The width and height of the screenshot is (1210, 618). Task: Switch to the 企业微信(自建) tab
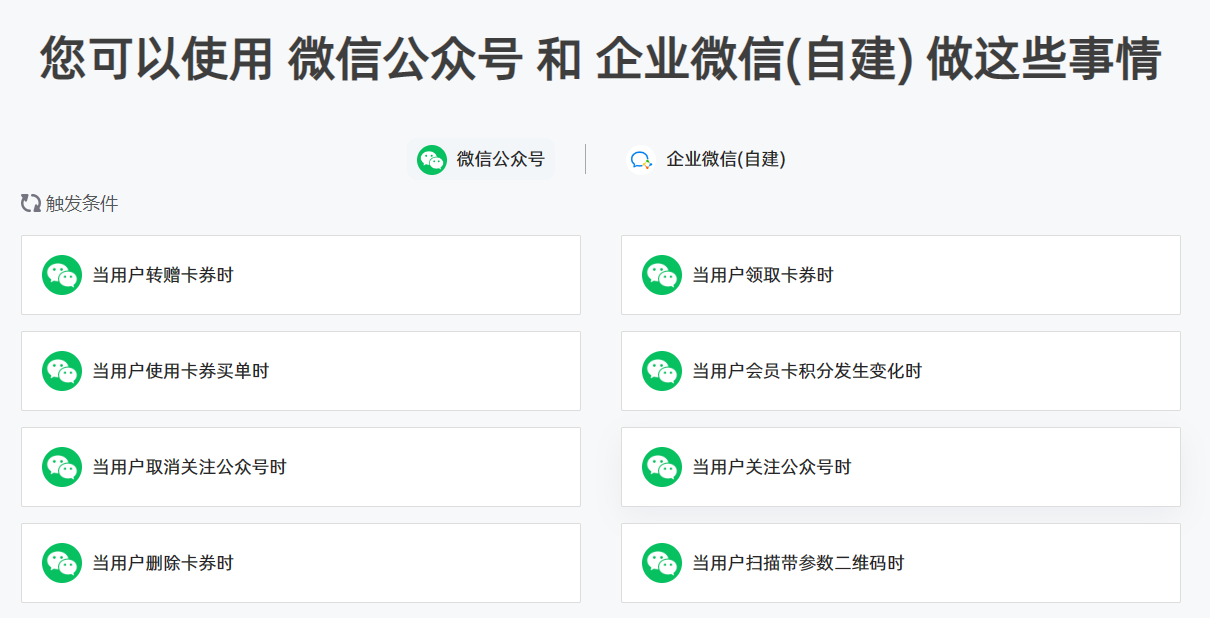(x=707, y=159)
